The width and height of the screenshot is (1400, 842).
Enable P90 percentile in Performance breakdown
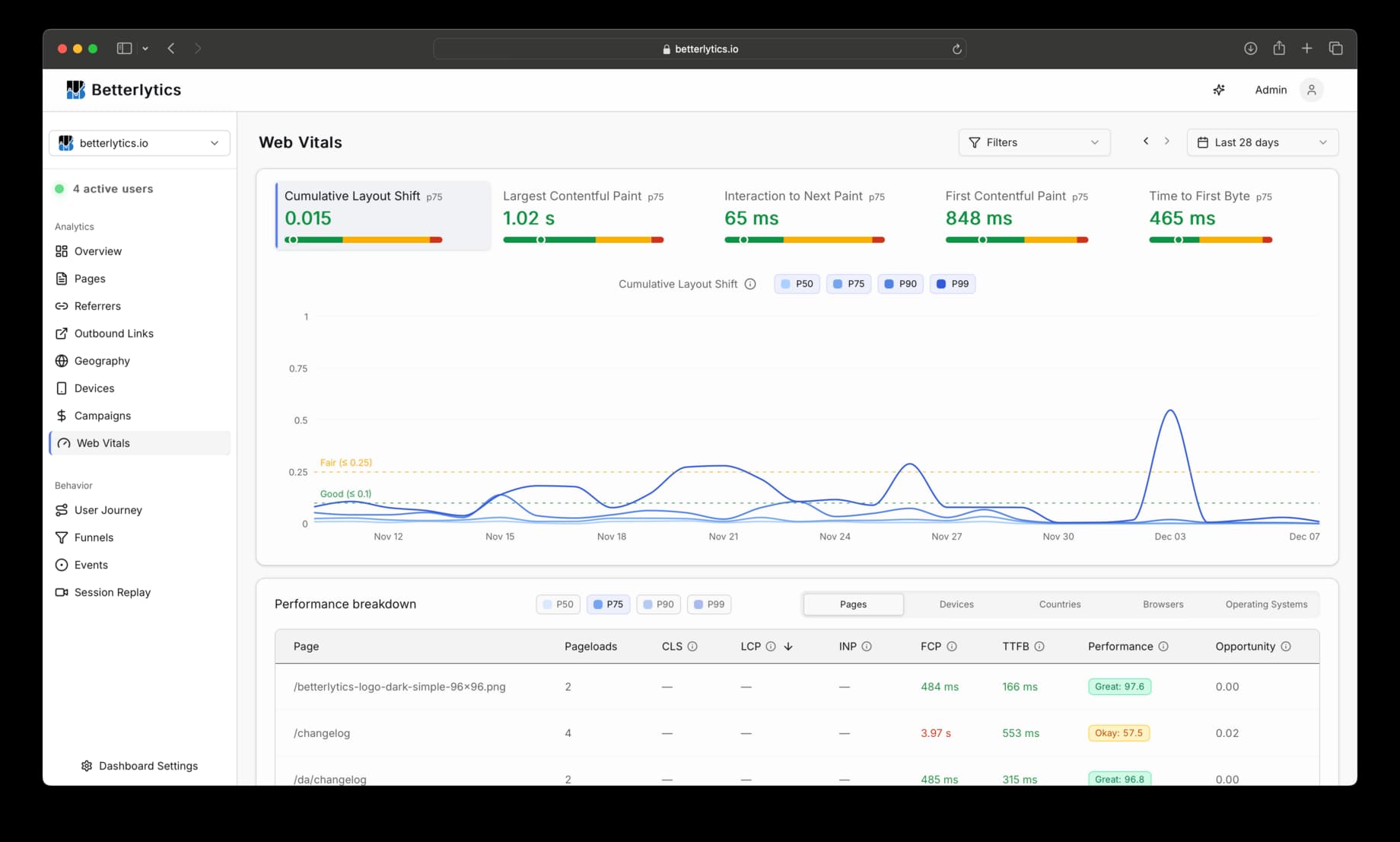pos(658,604)
